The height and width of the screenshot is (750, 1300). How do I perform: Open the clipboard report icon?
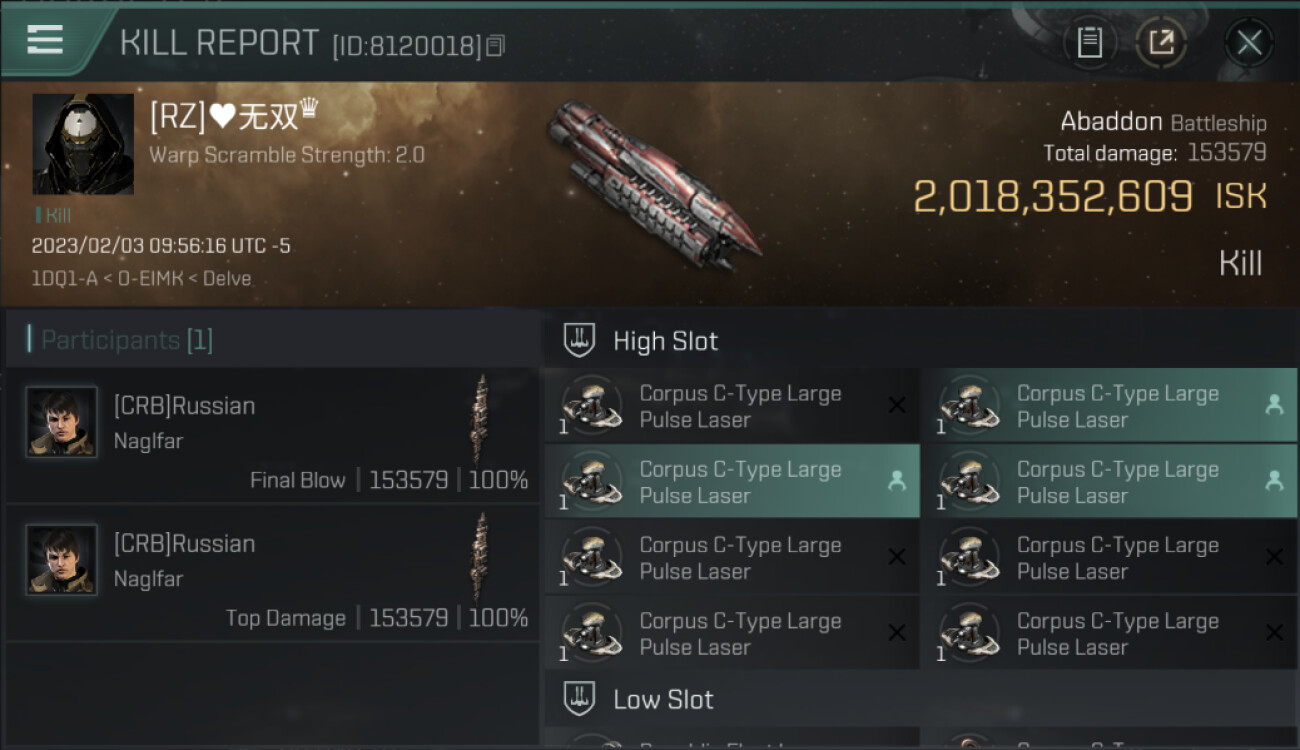coord(1089,42)
